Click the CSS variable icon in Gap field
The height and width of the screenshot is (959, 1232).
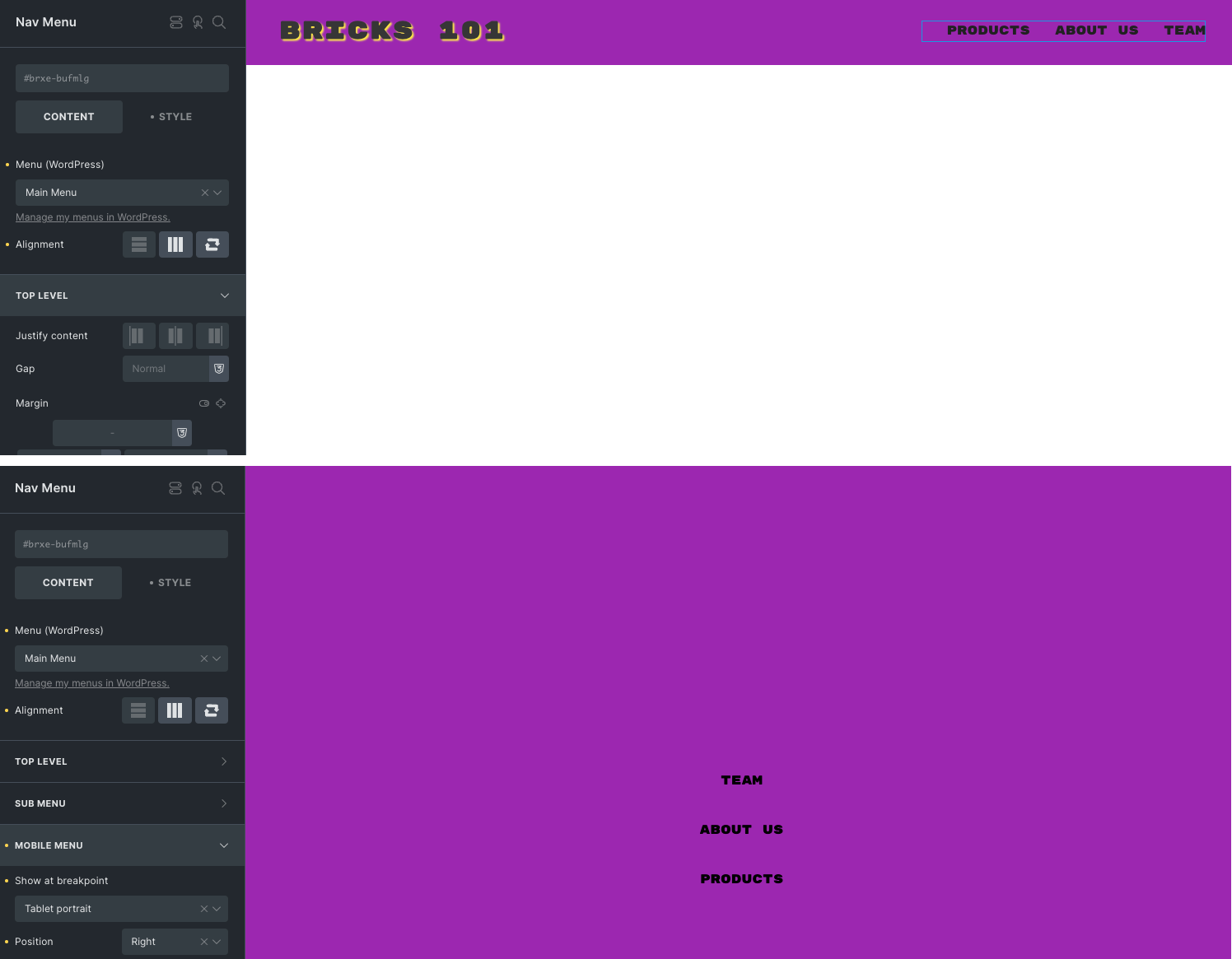click(x=219, y=369)
